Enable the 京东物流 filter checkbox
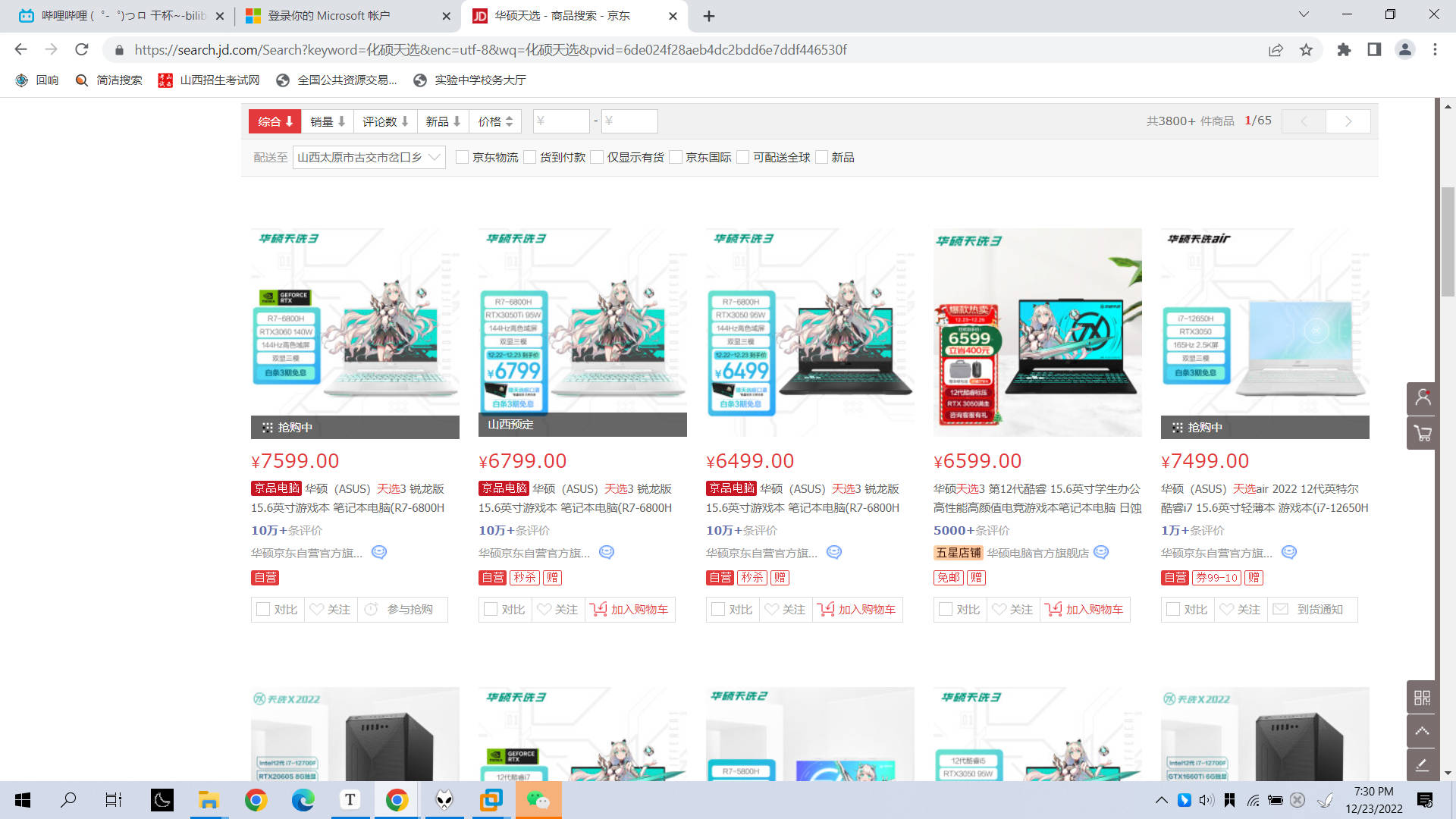 (462, 157)
